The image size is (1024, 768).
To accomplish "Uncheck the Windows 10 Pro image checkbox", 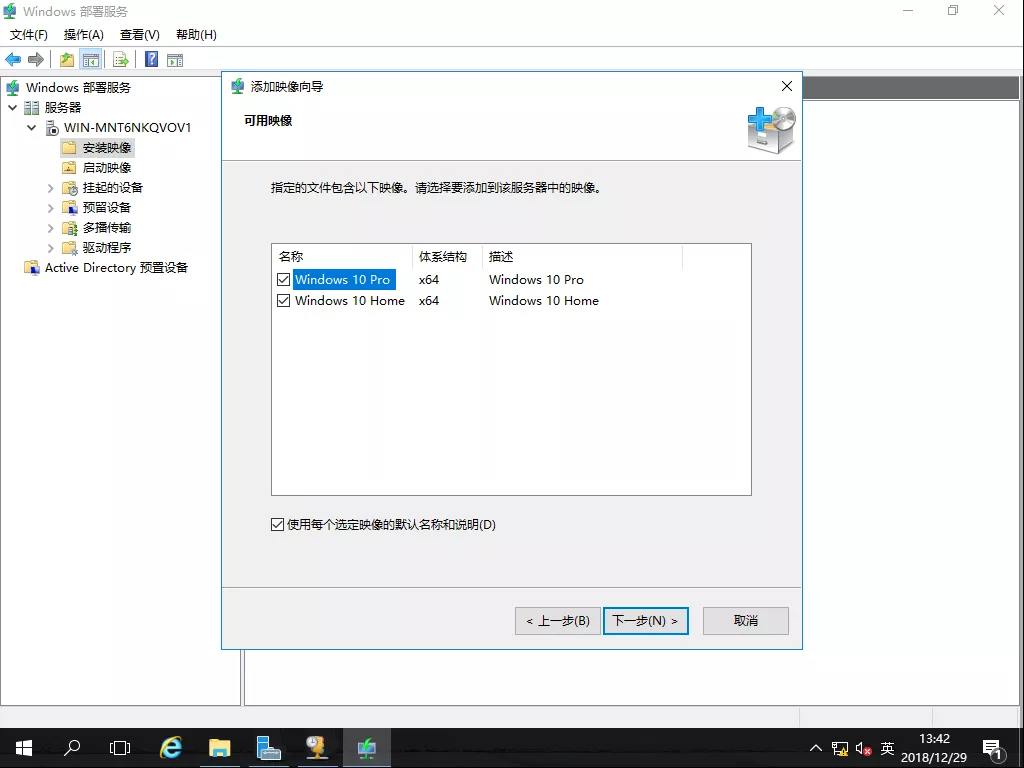I will tap(284, 280).
